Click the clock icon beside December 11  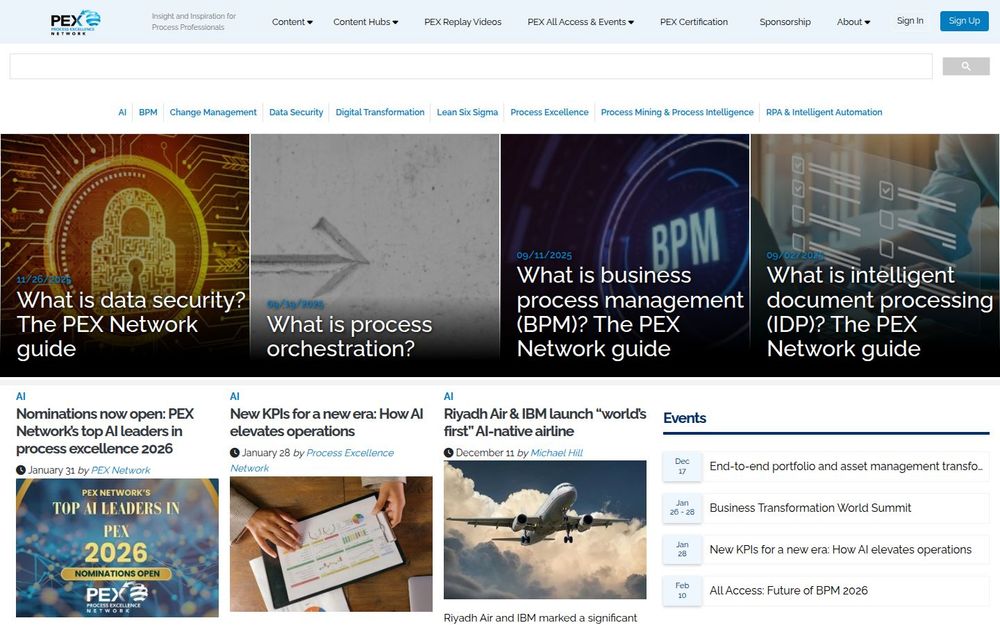[x=448, y=453]
